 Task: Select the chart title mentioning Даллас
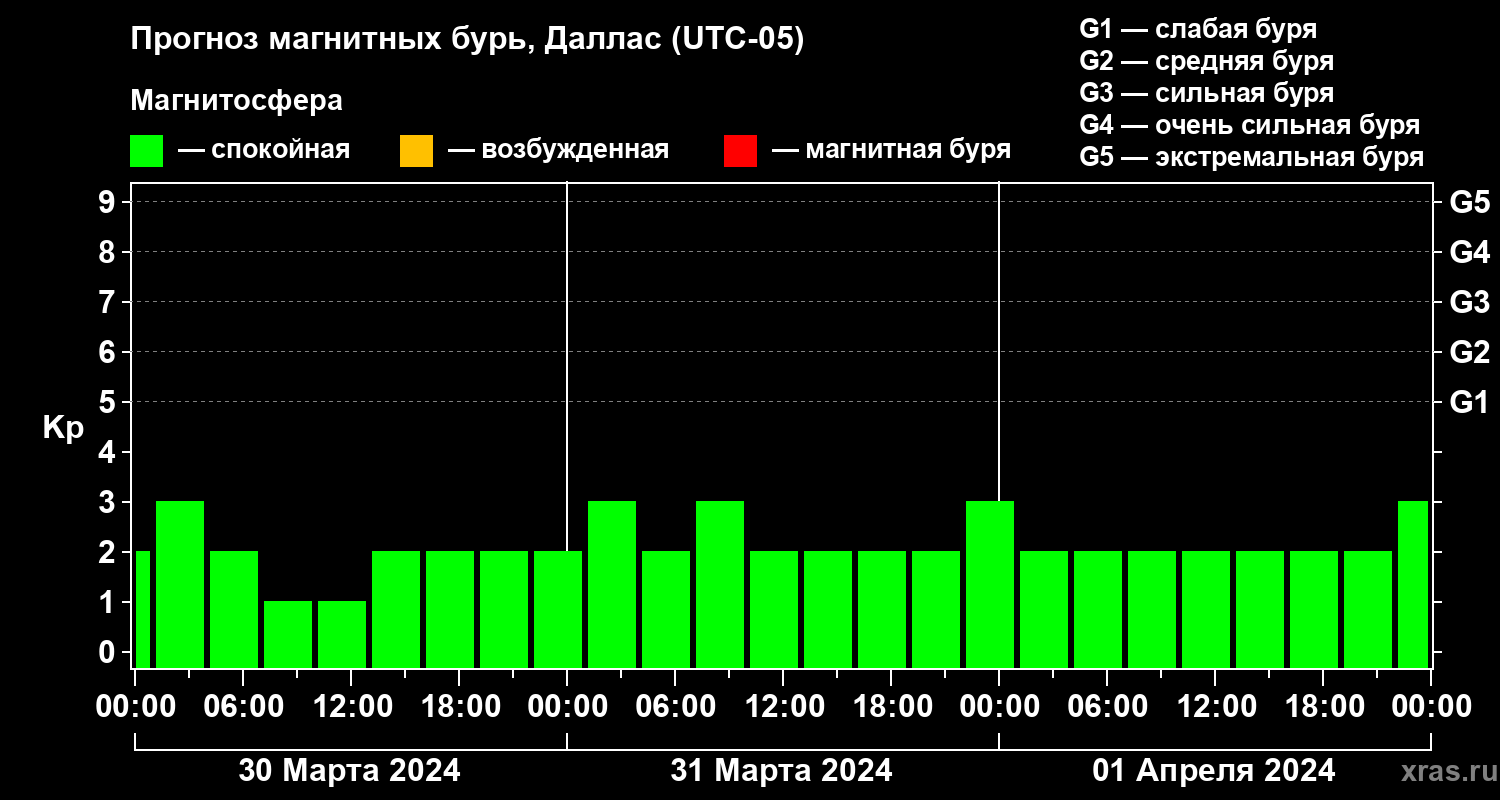[467, 40]
